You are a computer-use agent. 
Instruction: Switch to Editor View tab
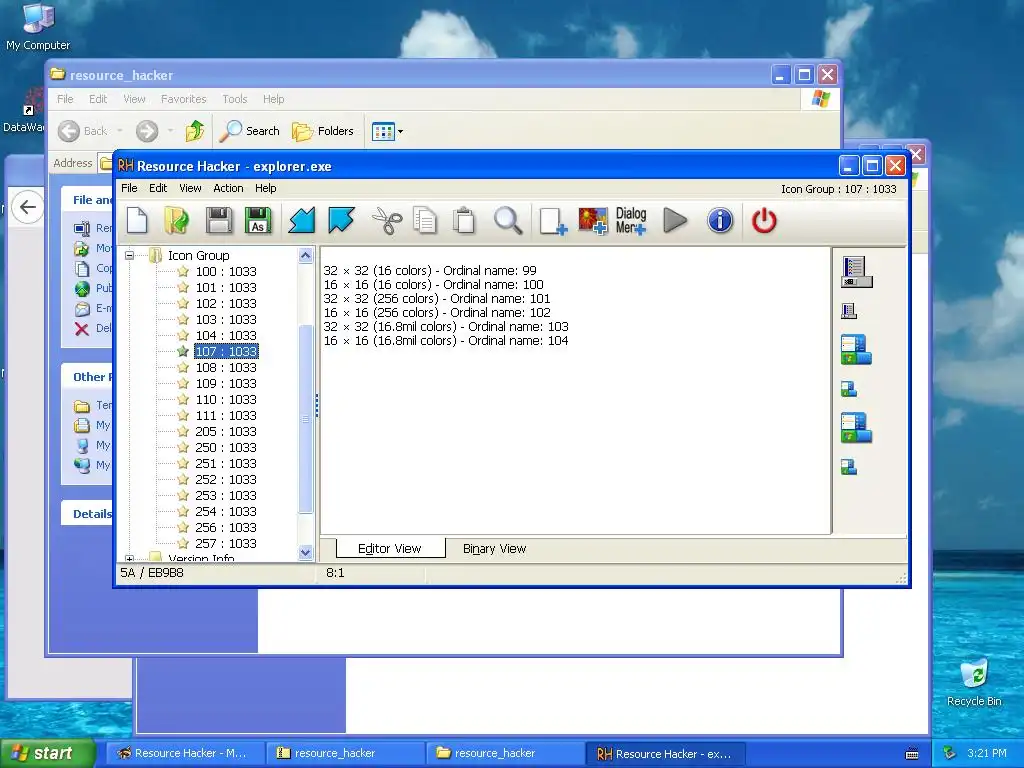pos(390,549)
